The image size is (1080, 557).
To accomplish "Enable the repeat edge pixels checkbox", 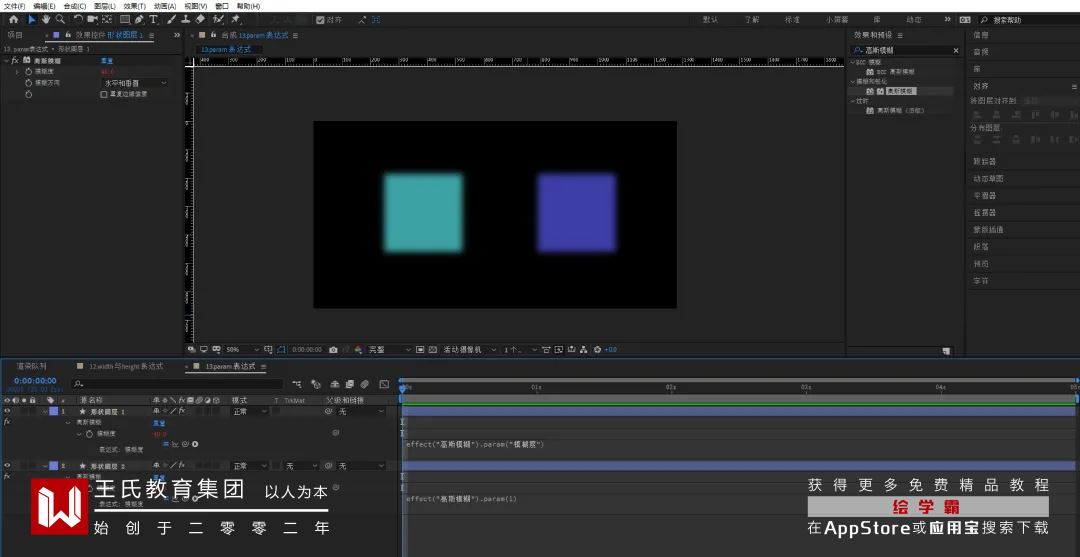I will (x=104, y=94).
